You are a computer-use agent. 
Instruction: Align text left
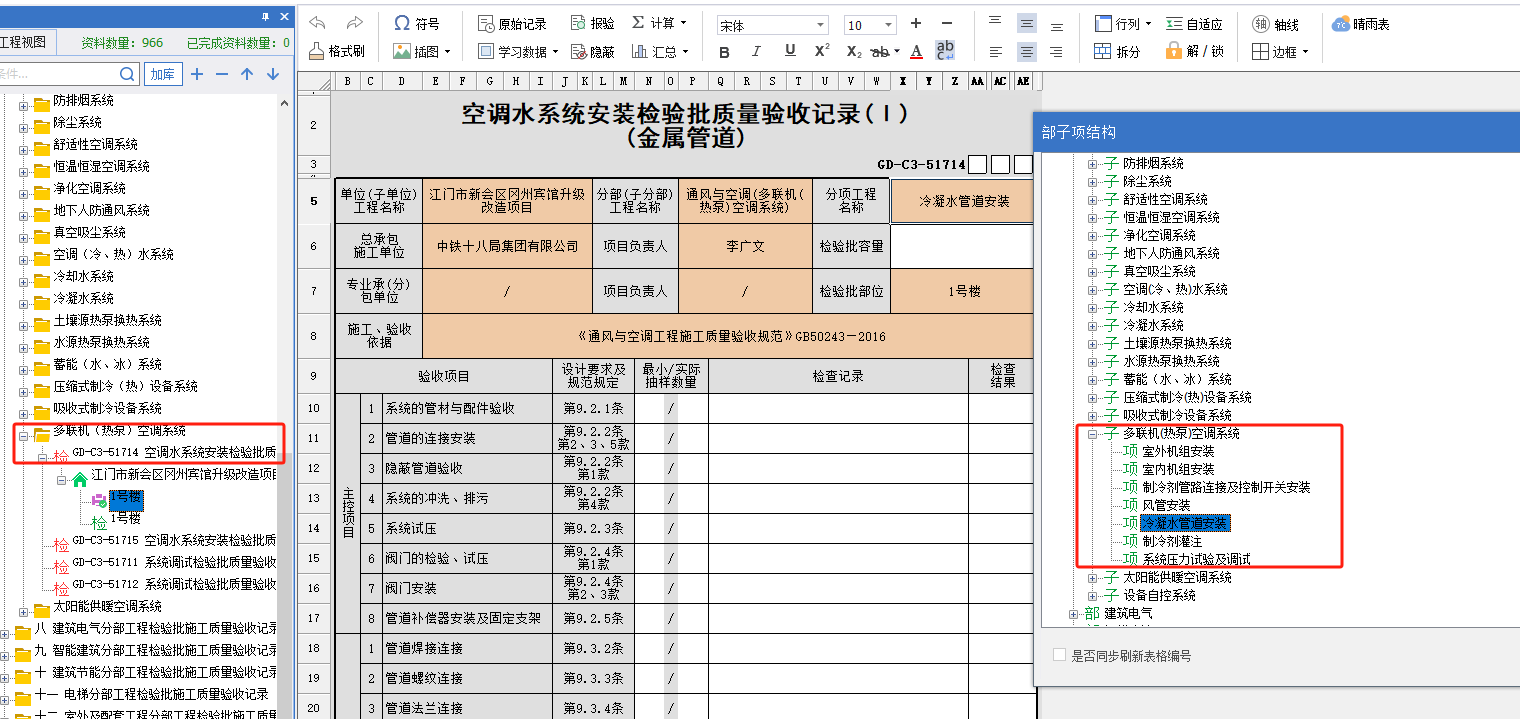pos(995,51)
